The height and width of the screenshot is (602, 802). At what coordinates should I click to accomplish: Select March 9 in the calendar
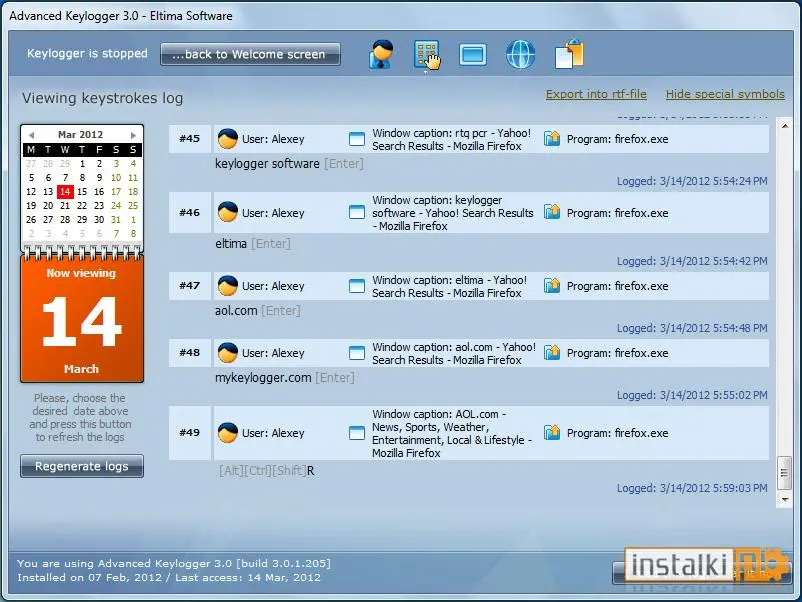pos(99,177)
